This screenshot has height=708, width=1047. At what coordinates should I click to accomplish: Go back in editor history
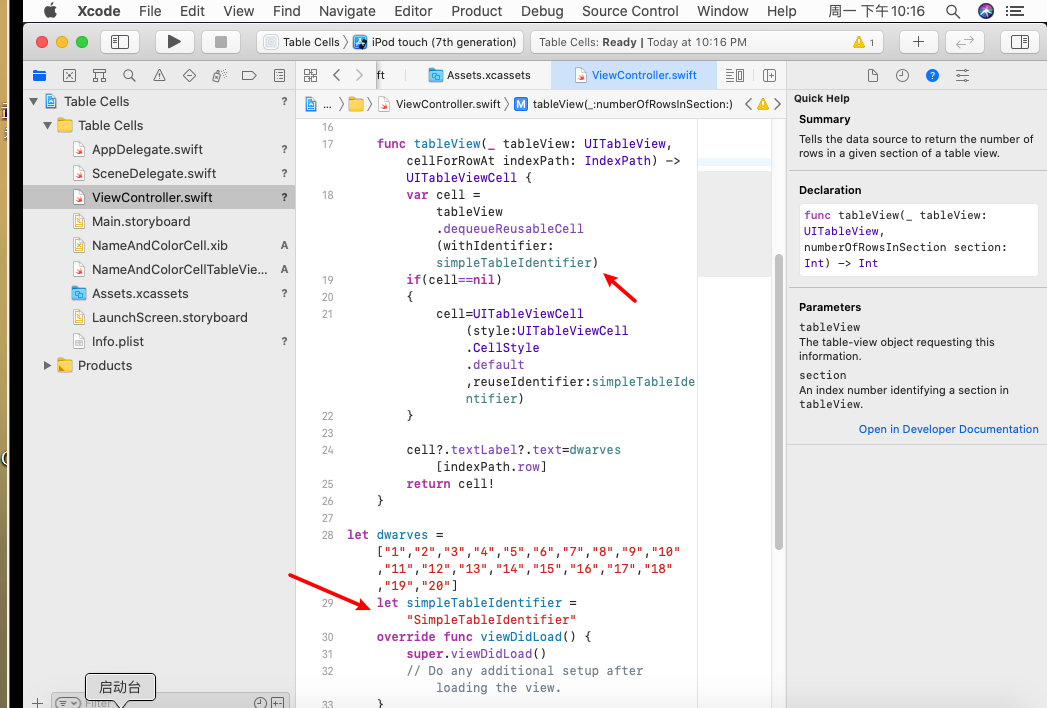337,75
